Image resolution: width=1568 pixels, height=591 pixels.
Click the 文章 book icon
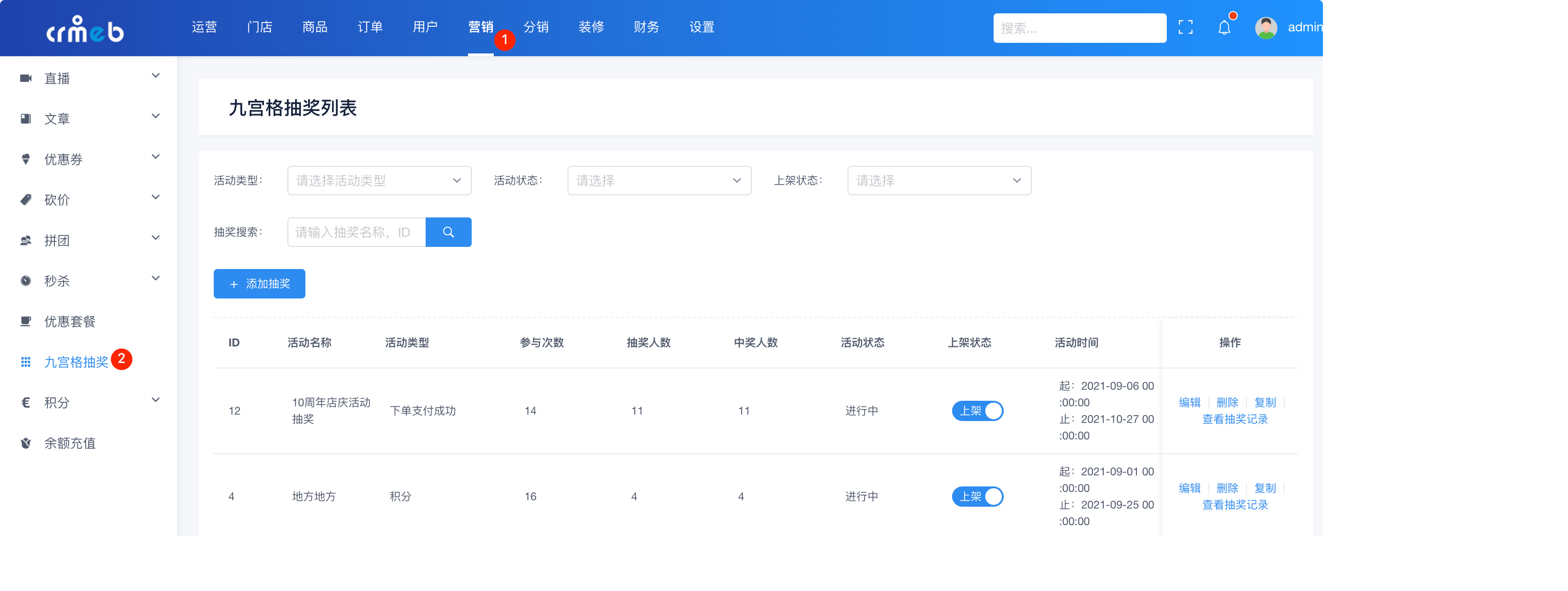(x=26, y=119)
